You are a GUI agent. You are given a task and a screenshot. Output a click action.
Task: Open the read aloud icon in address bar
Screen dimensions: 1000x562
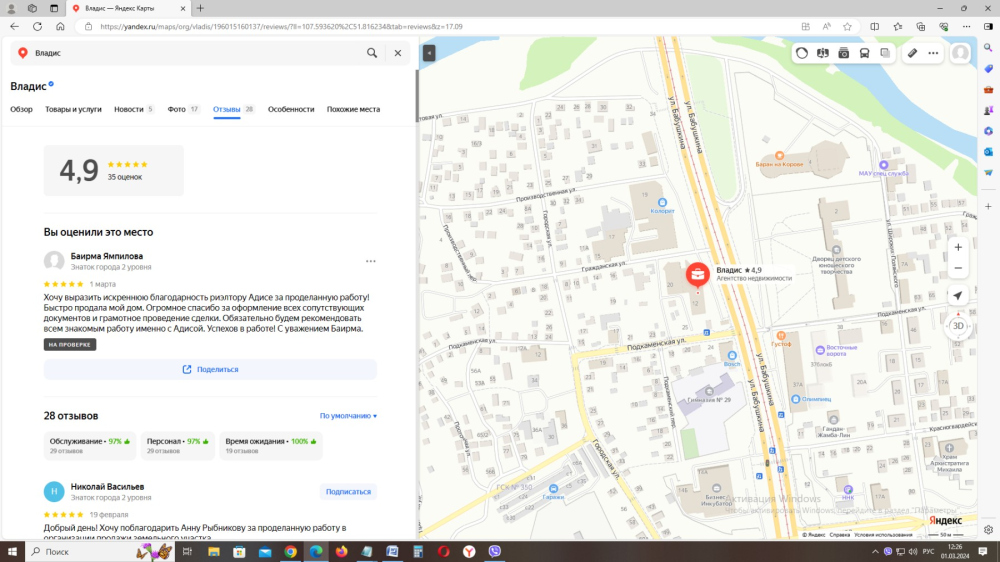click(x=827, y=27)
